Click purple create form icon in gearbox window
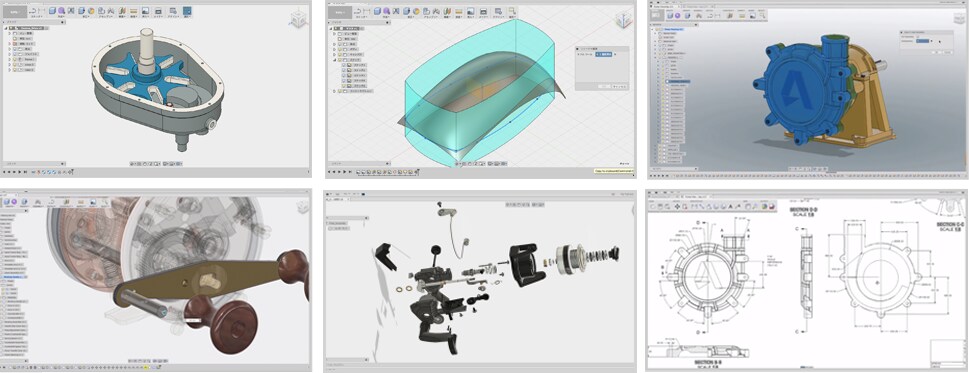Screen dimensions: 969x373 pos(61,10)
